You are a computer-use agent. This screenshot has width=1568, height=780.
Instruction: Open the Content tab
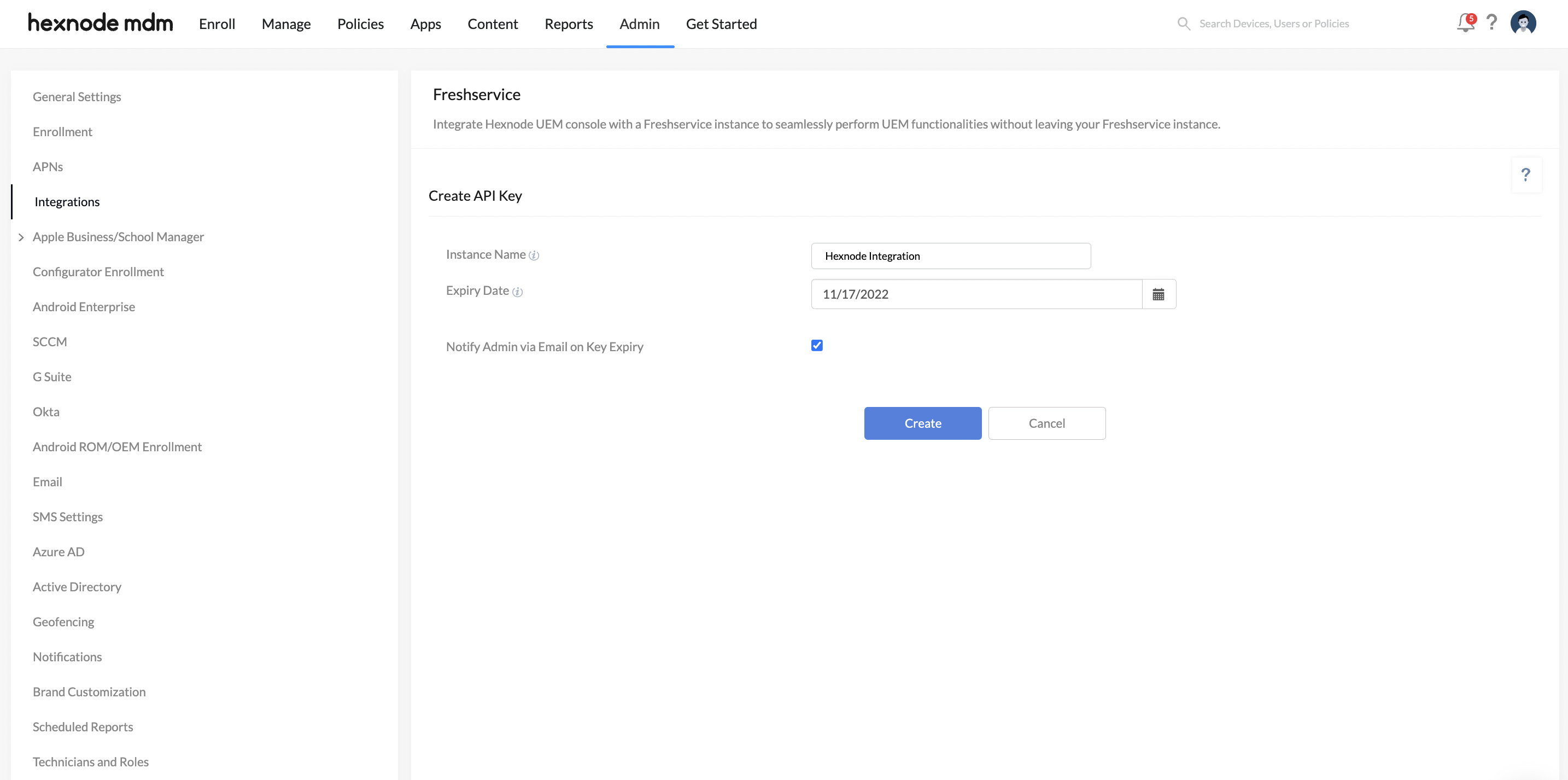[493, 24]
